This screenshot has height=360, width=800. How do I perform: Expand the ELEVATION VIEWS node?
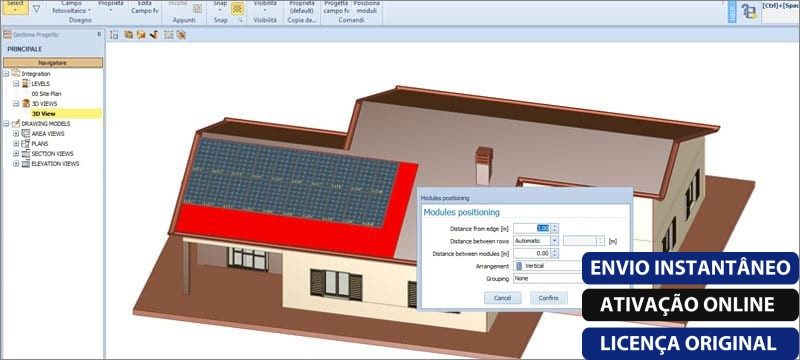point(16,164)
